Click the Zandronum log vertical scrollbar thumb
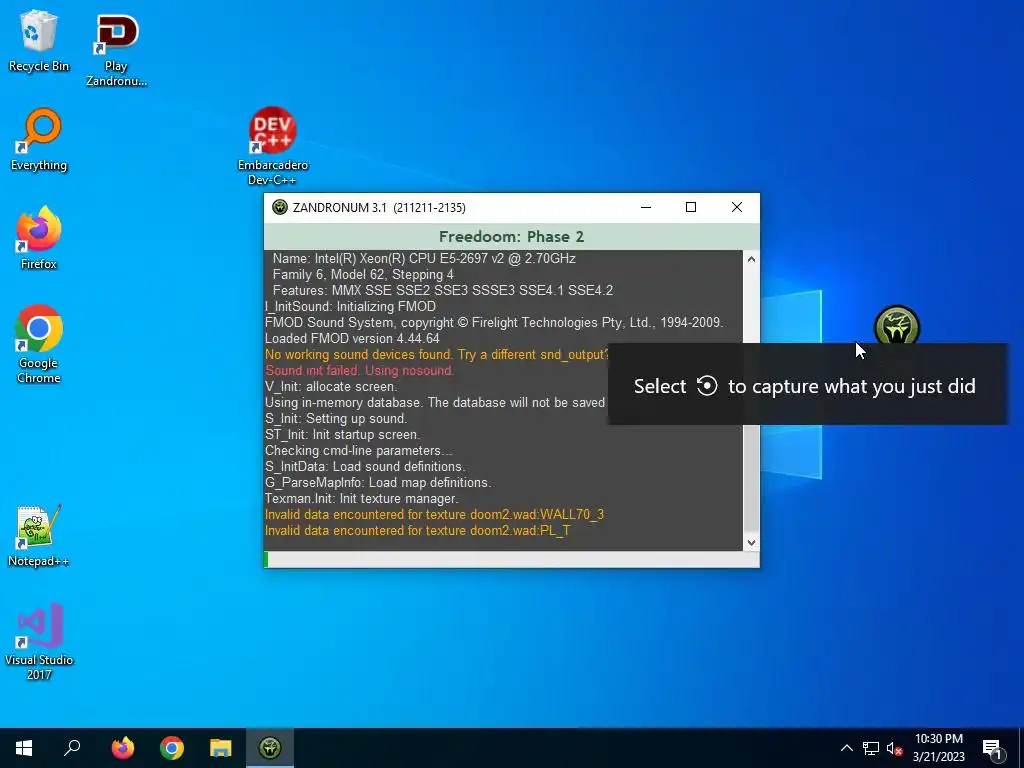Viewport: 1024px width, 768px height. coord(751,477)
